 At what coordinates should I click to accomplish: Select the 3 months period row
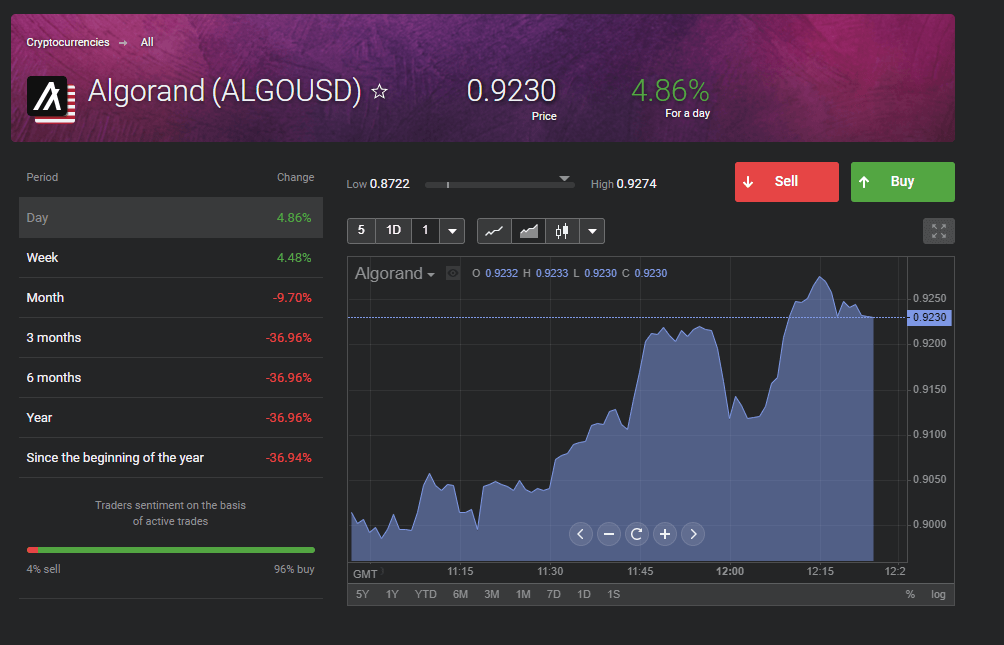[171, 338]
